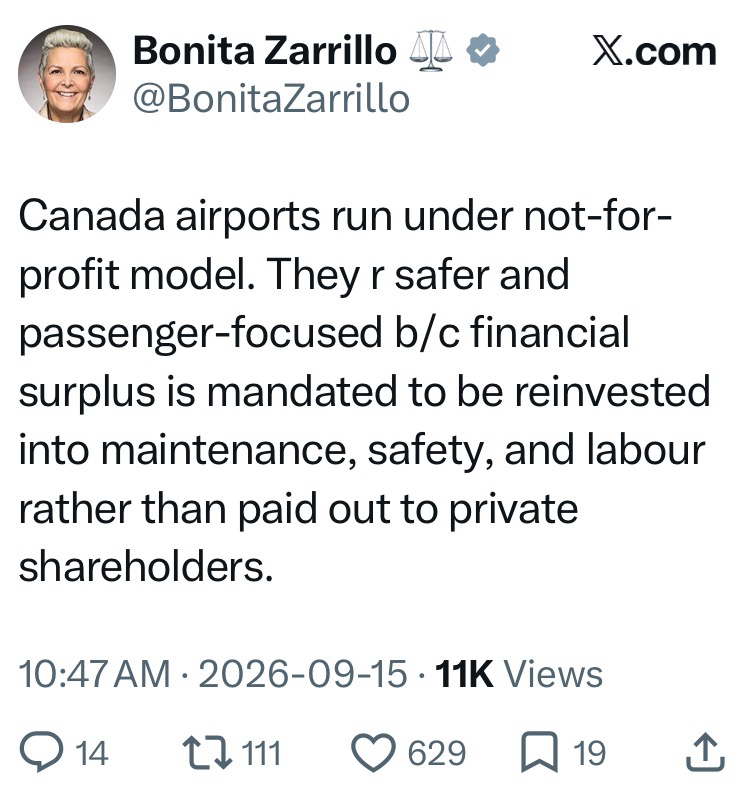Open Bonita Zarrillo's profile picture
This screenshot has height=803, width=750.
(67, 74)
